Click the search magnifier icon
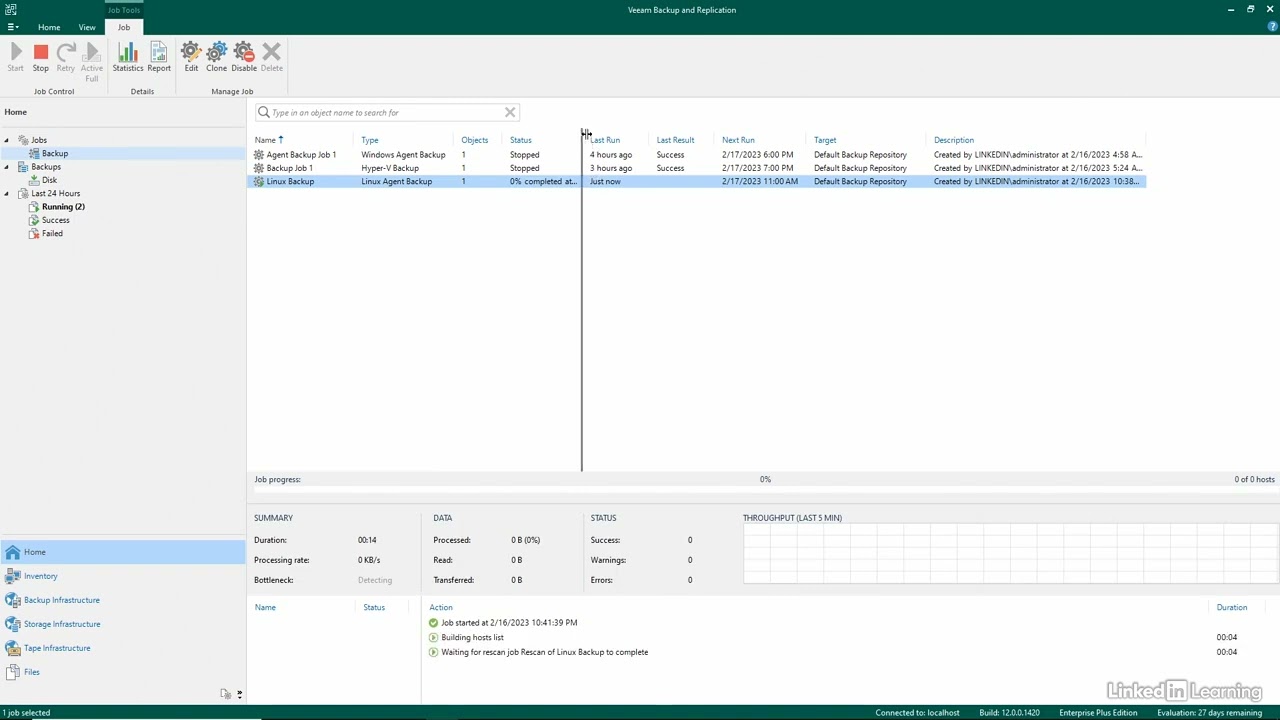Screen dimensions: 1280x720 [x=264, y=112]
